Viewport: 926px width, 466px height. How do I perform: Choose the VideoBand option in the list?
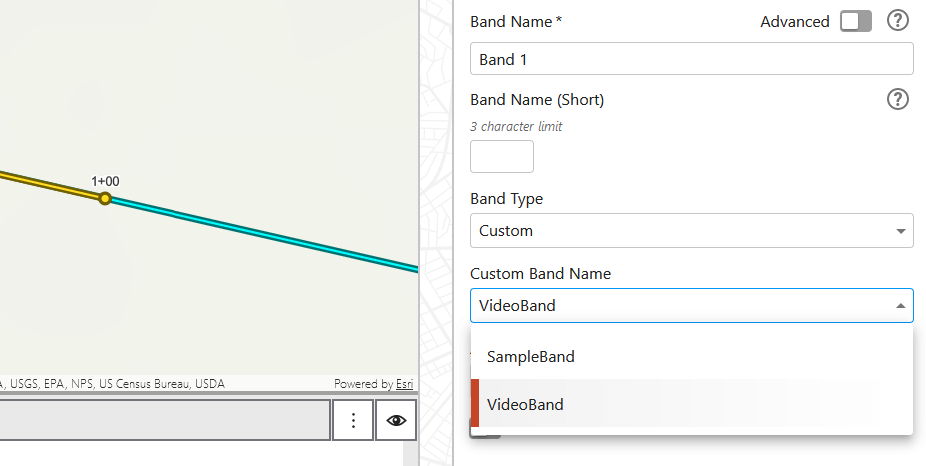click(525, 404)
